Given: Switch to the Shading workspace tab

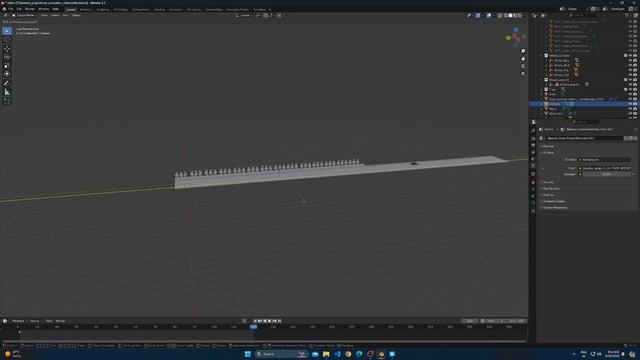Looking at the screenshot, I should point(159,9).
